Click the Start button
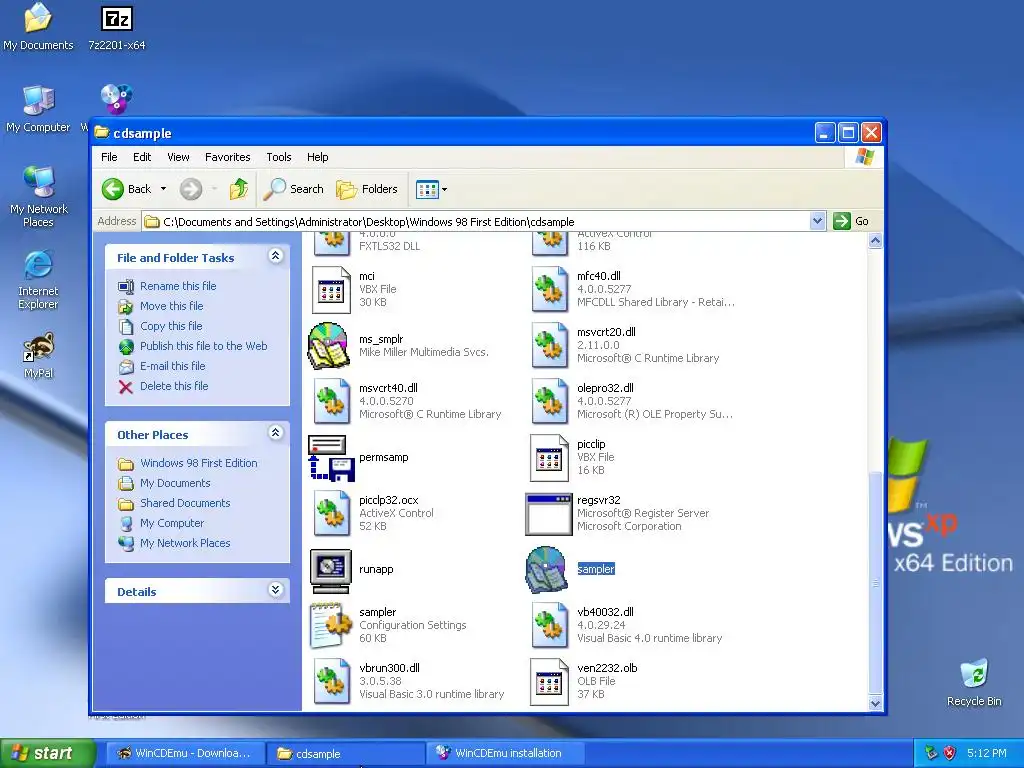The height and width of the screenshot is (768, 1024). pyautogui.click(x=47, y=753)
